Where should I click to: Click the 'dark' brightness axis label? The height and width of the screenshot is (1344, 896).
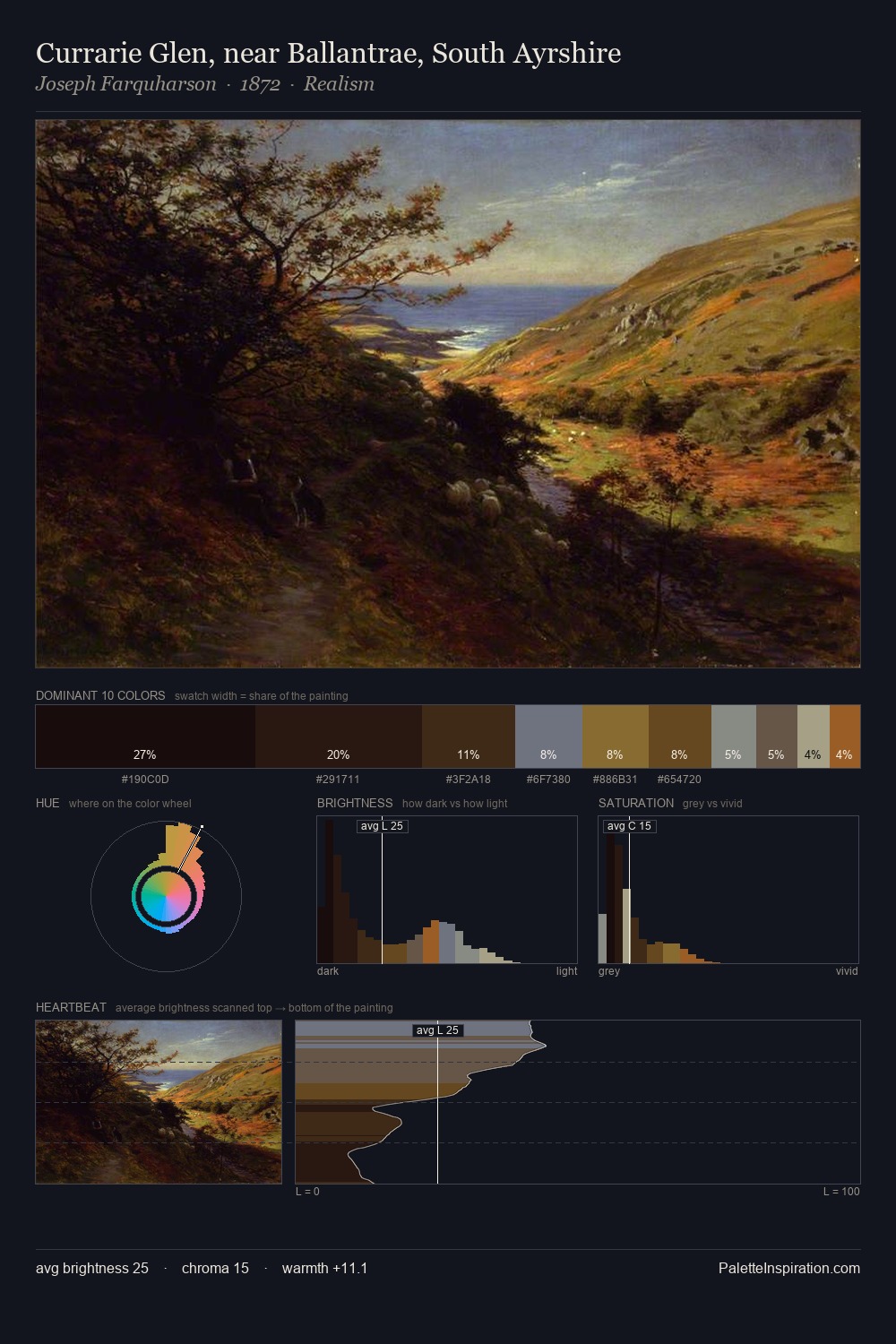[x=328, y=971]
